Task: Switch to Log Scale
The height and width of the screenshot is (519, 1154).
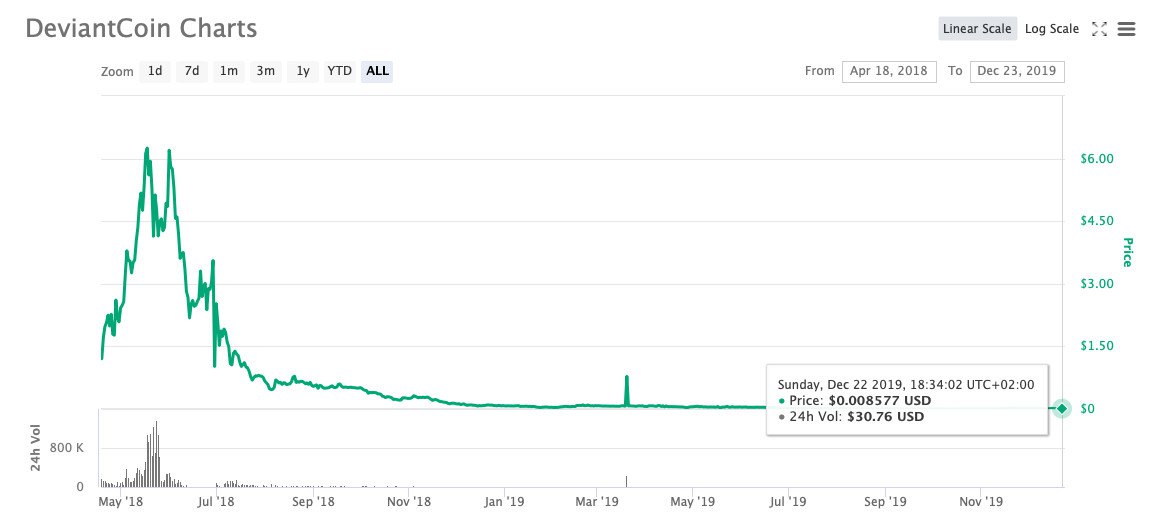Action: coord(1052,29)
